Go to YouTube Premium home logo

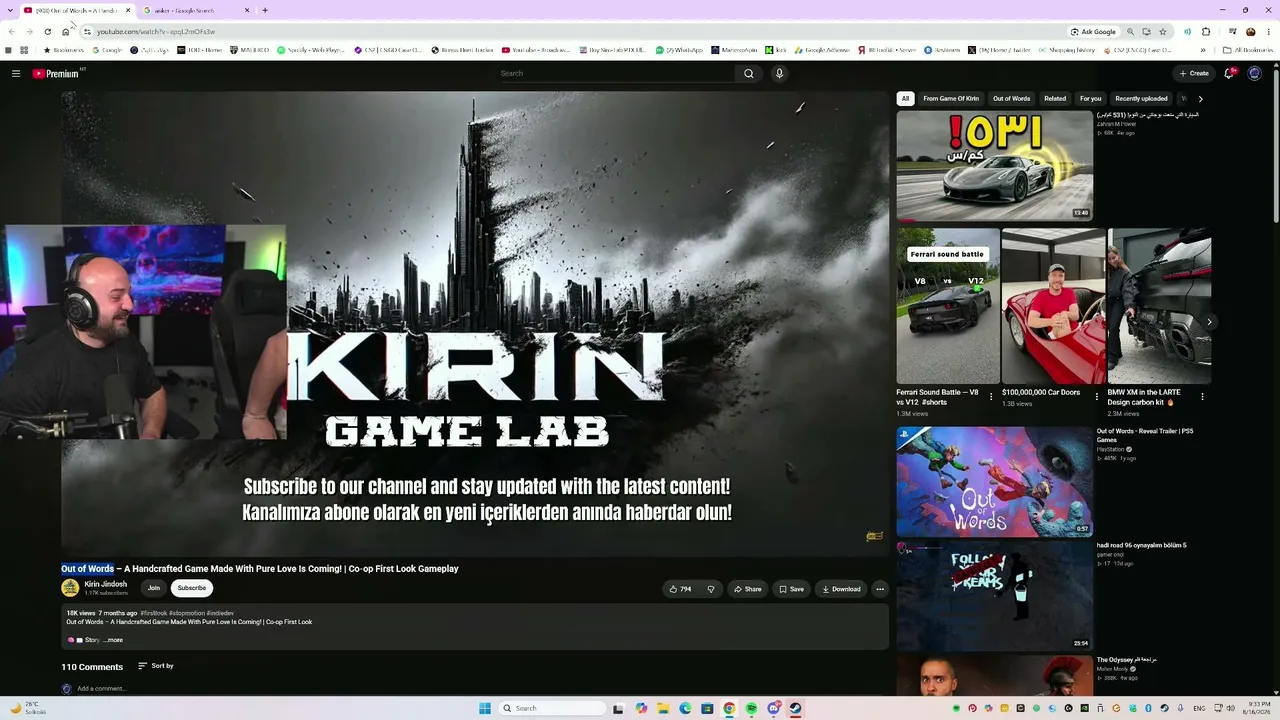(x=56, y=73)
